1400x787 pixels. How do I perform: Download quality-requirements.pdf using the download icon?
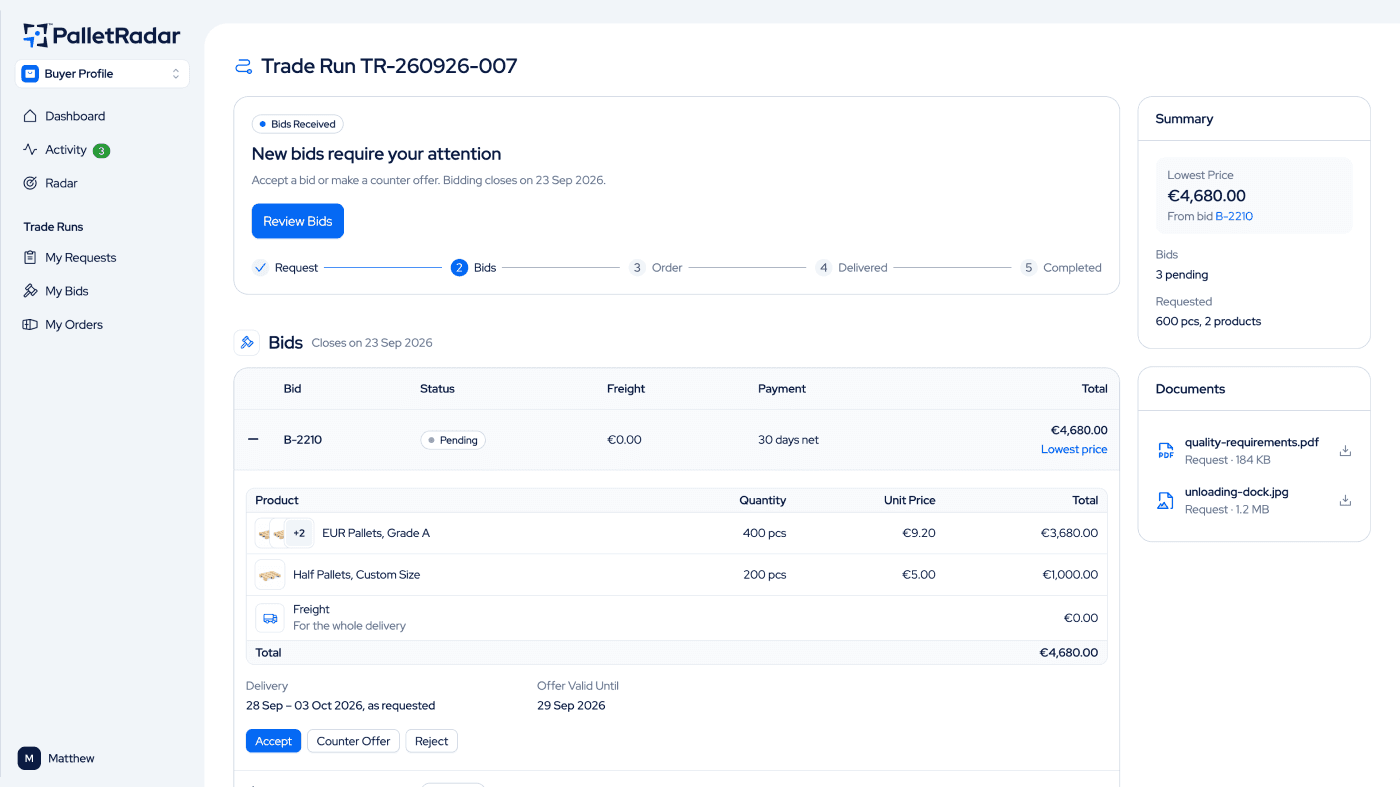point(1345,451)
